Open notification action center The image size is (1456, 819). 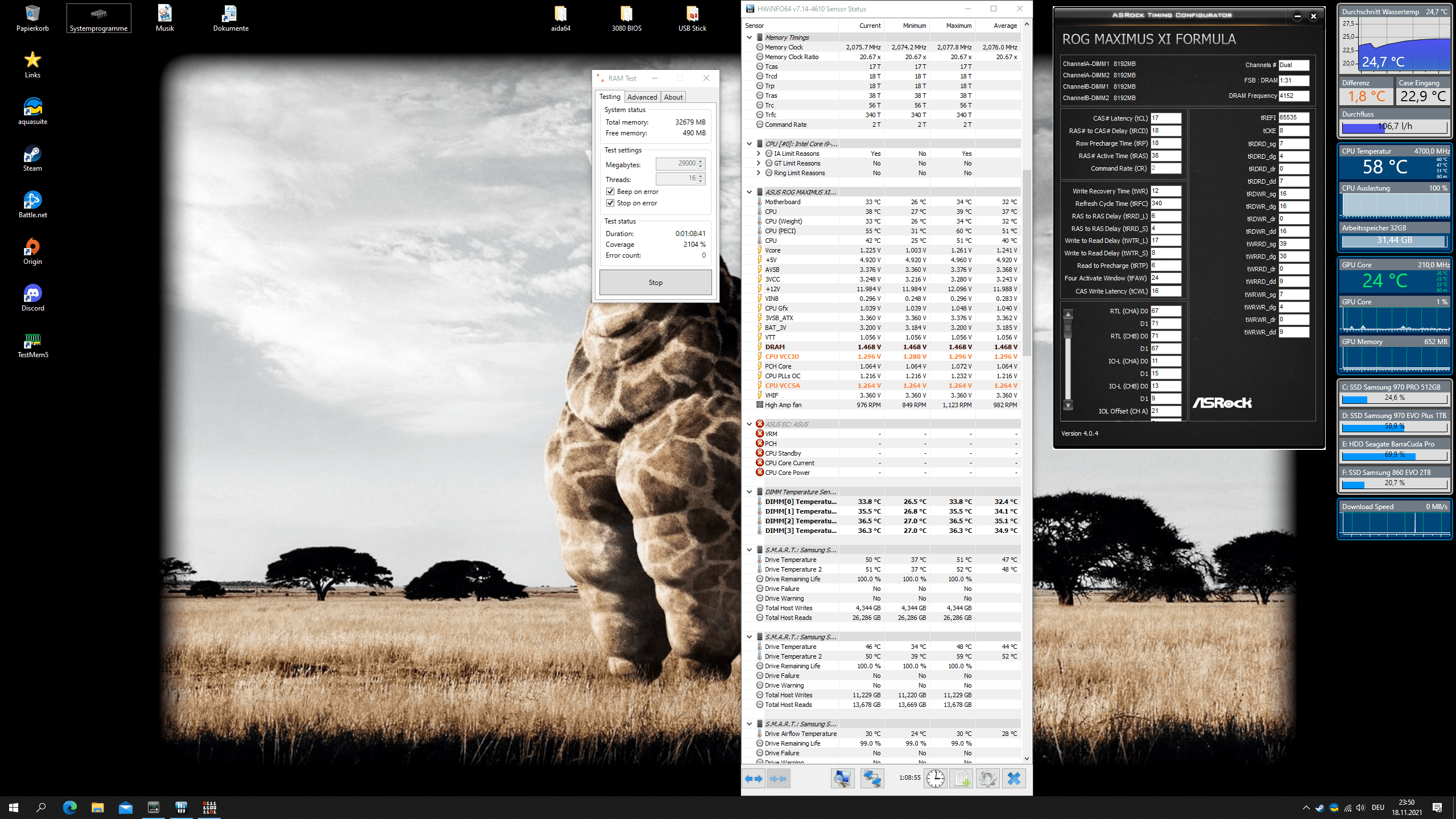click(x=1437, y=808)
